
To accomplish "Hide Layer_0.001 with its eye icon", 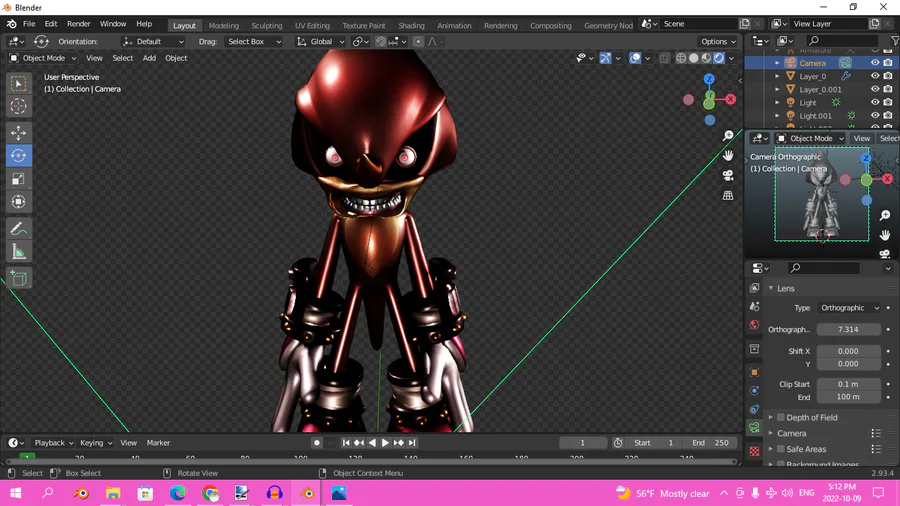I will pos(875,89).
